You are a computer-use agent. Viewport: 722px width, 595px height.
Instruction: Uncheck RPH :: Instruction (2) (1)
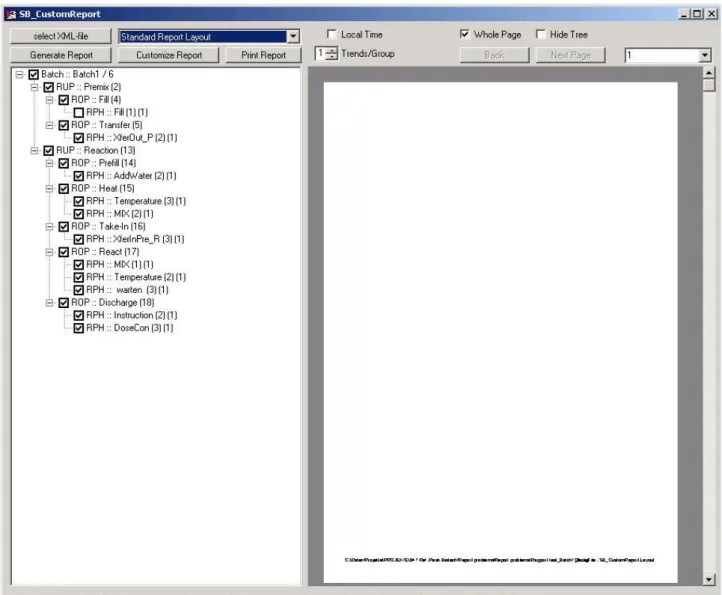click(79, 315)
